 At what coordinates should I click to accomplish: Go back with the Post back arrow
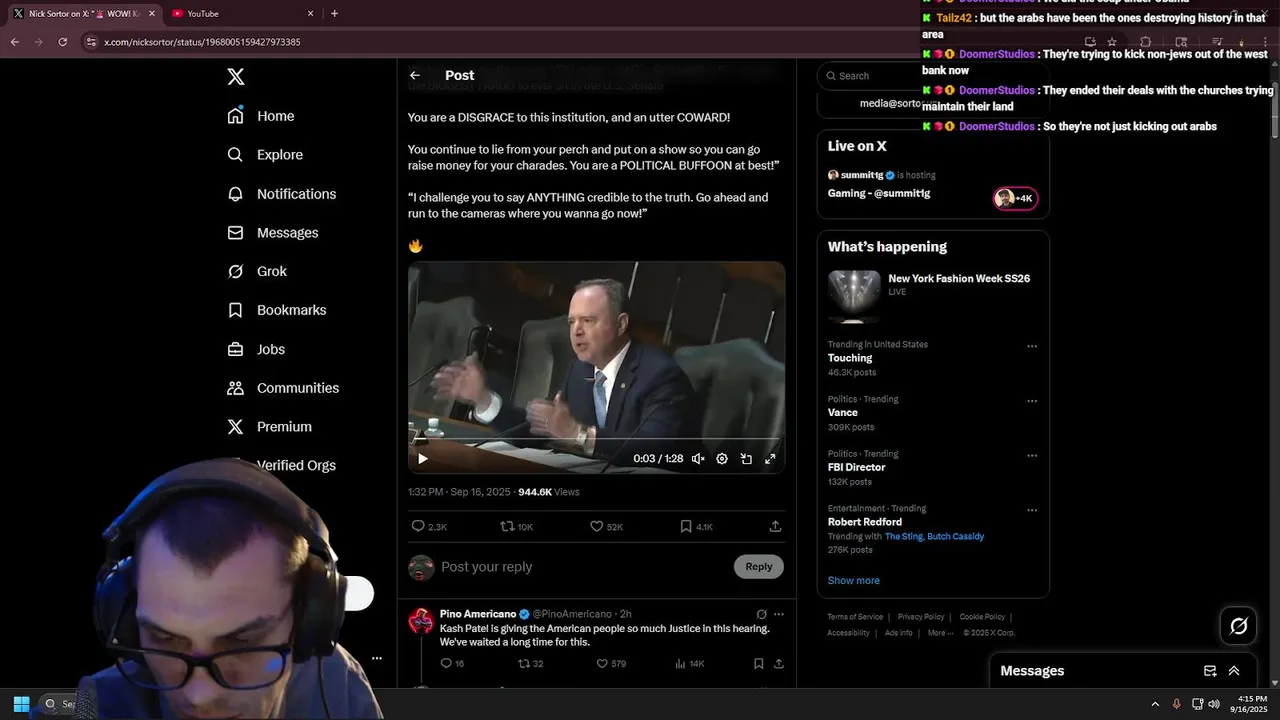(x=415, y=75)
